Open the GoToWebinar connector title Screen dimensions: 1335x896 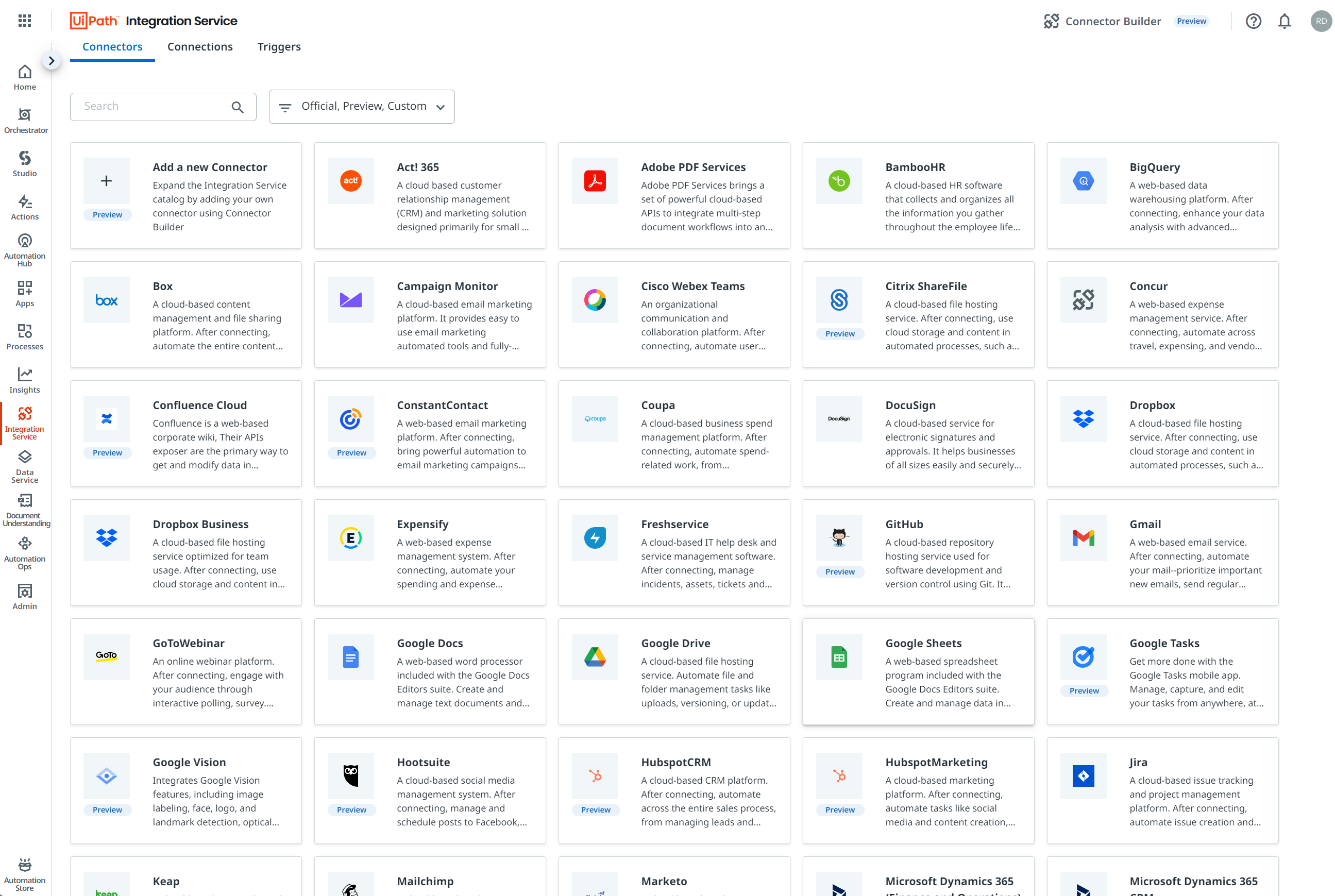[189, 644]
